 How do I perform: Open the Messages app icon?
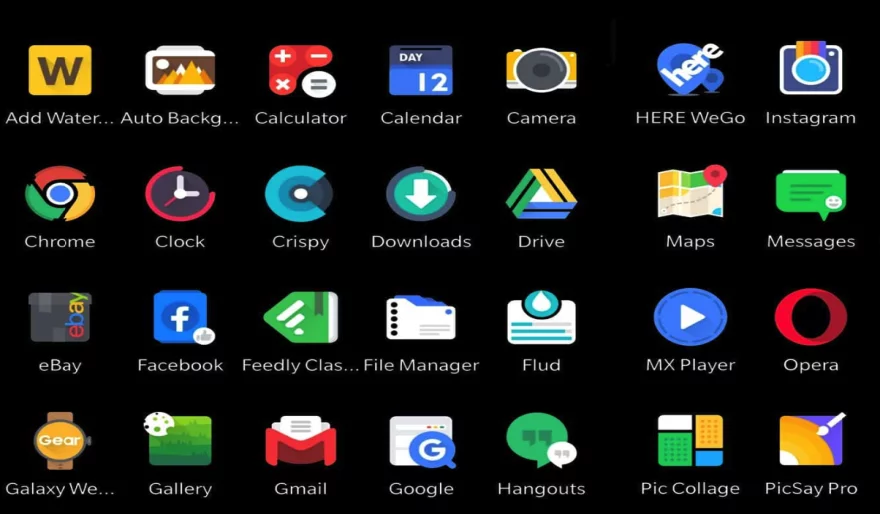click(x=811, y=194)
